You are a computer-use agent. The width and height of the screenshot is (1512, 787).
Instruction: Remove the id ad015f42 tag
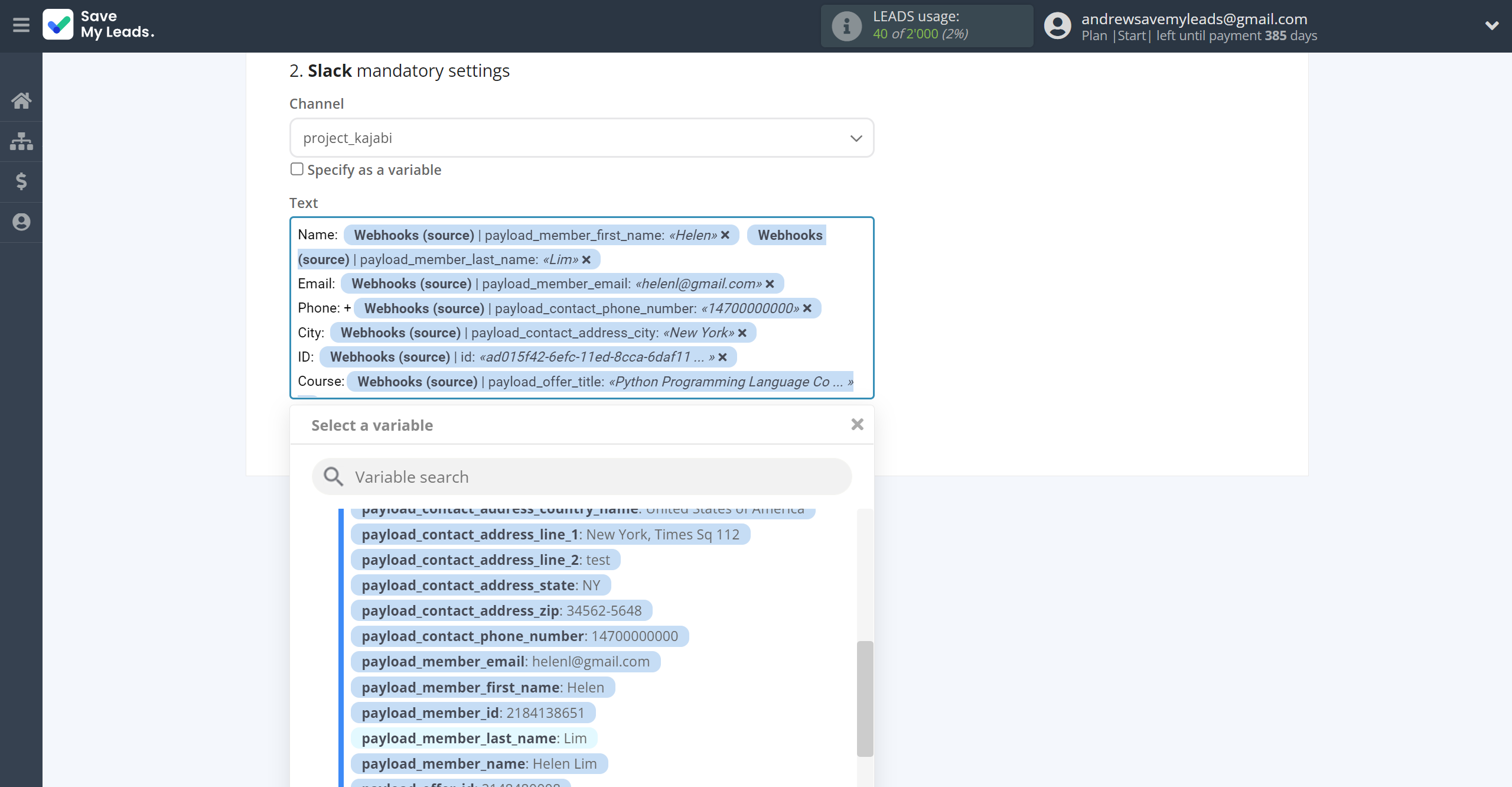(x=722, y=357)
